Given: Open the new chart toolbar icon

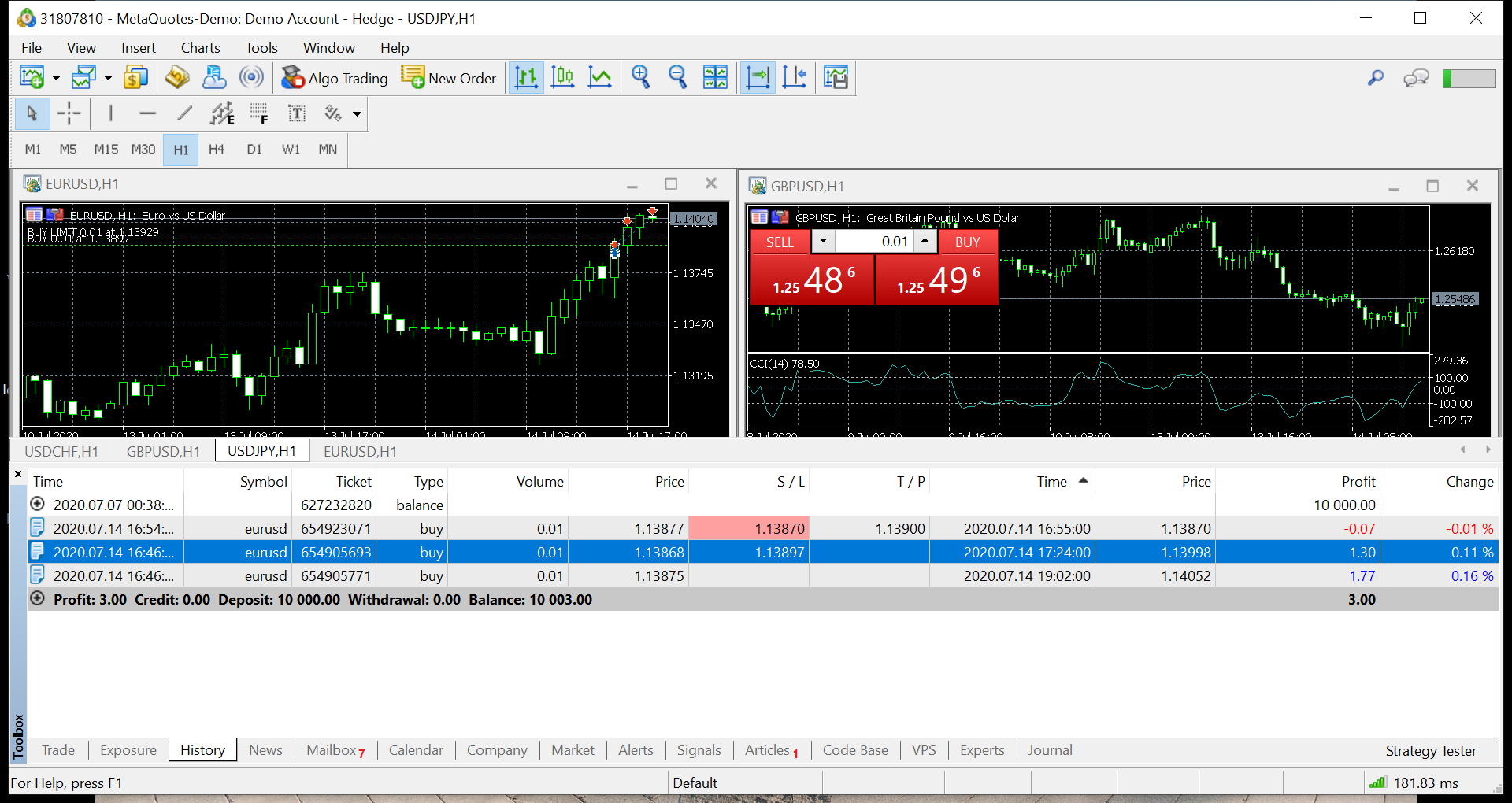Looking at the screenshot, I should coord(32,77).
